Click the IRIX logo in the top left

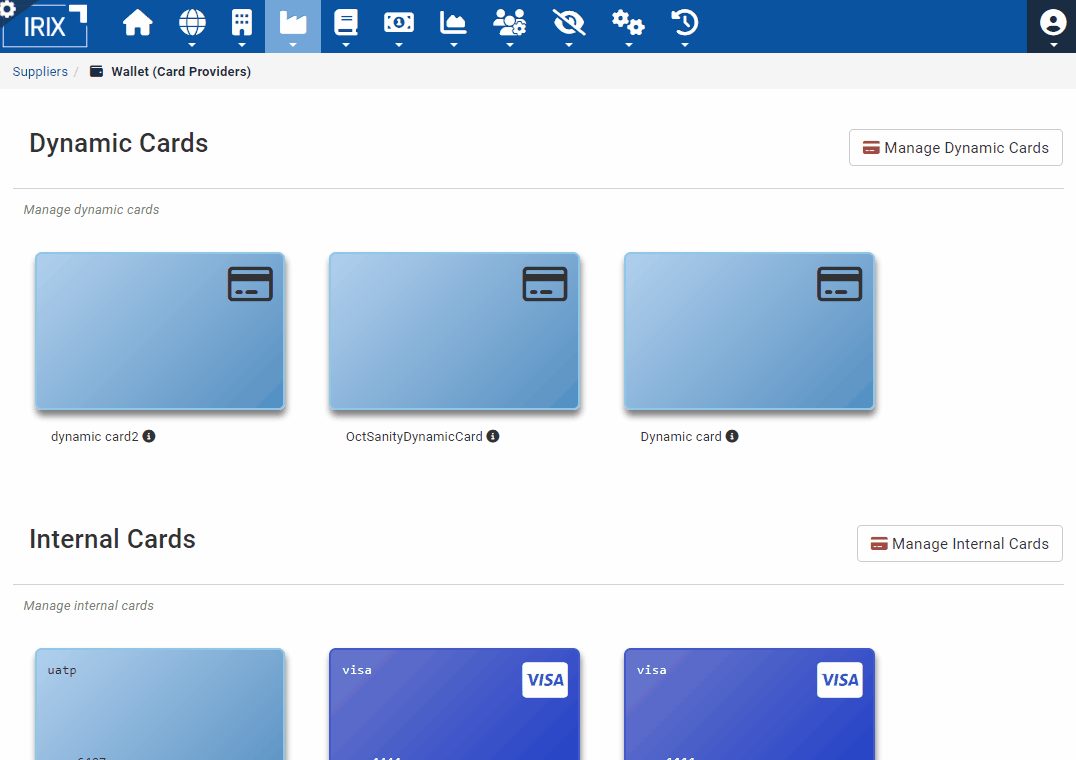tap(44, 26)
